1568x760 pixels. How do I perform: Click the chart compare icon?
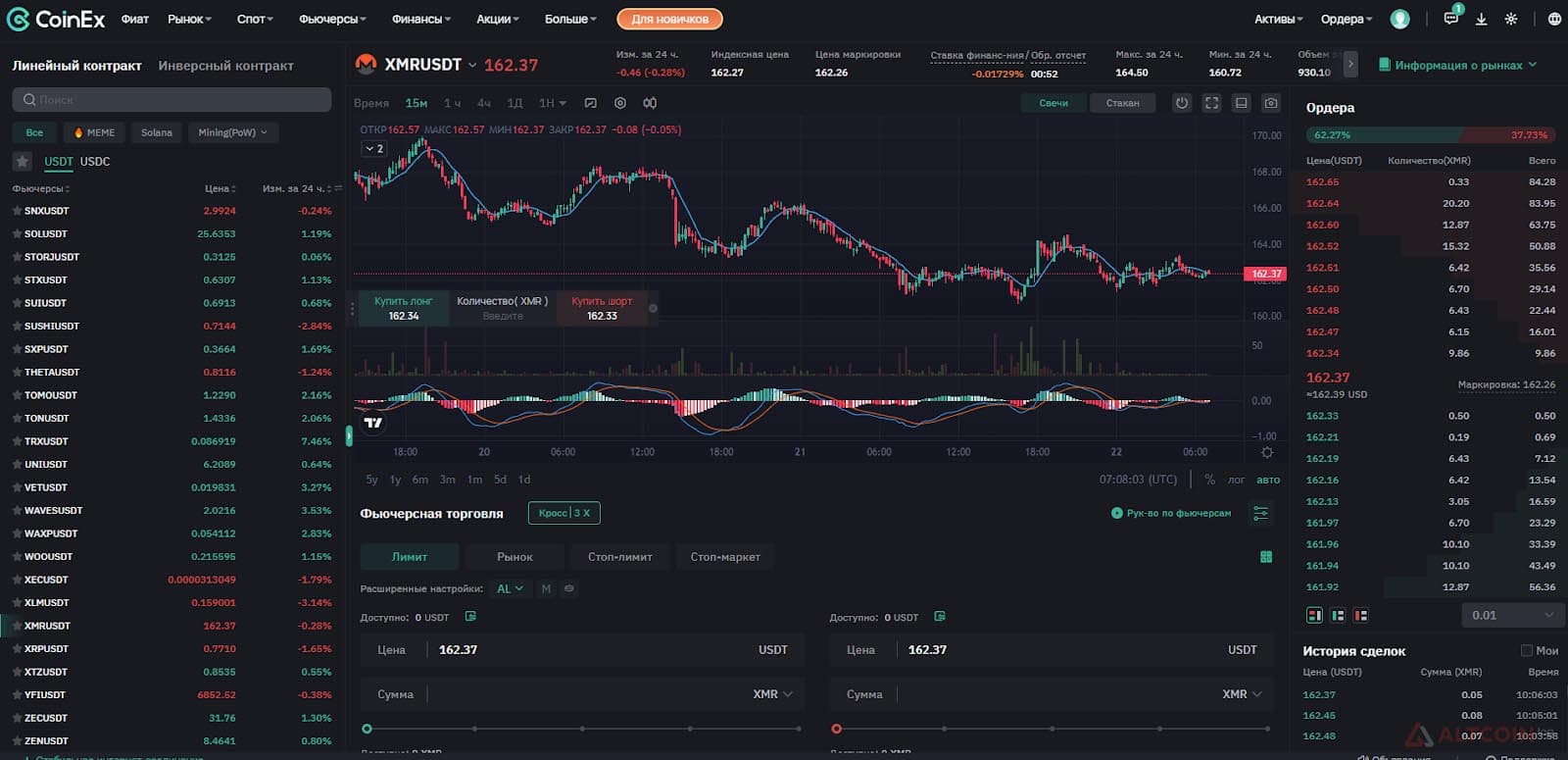click(650, 103)
